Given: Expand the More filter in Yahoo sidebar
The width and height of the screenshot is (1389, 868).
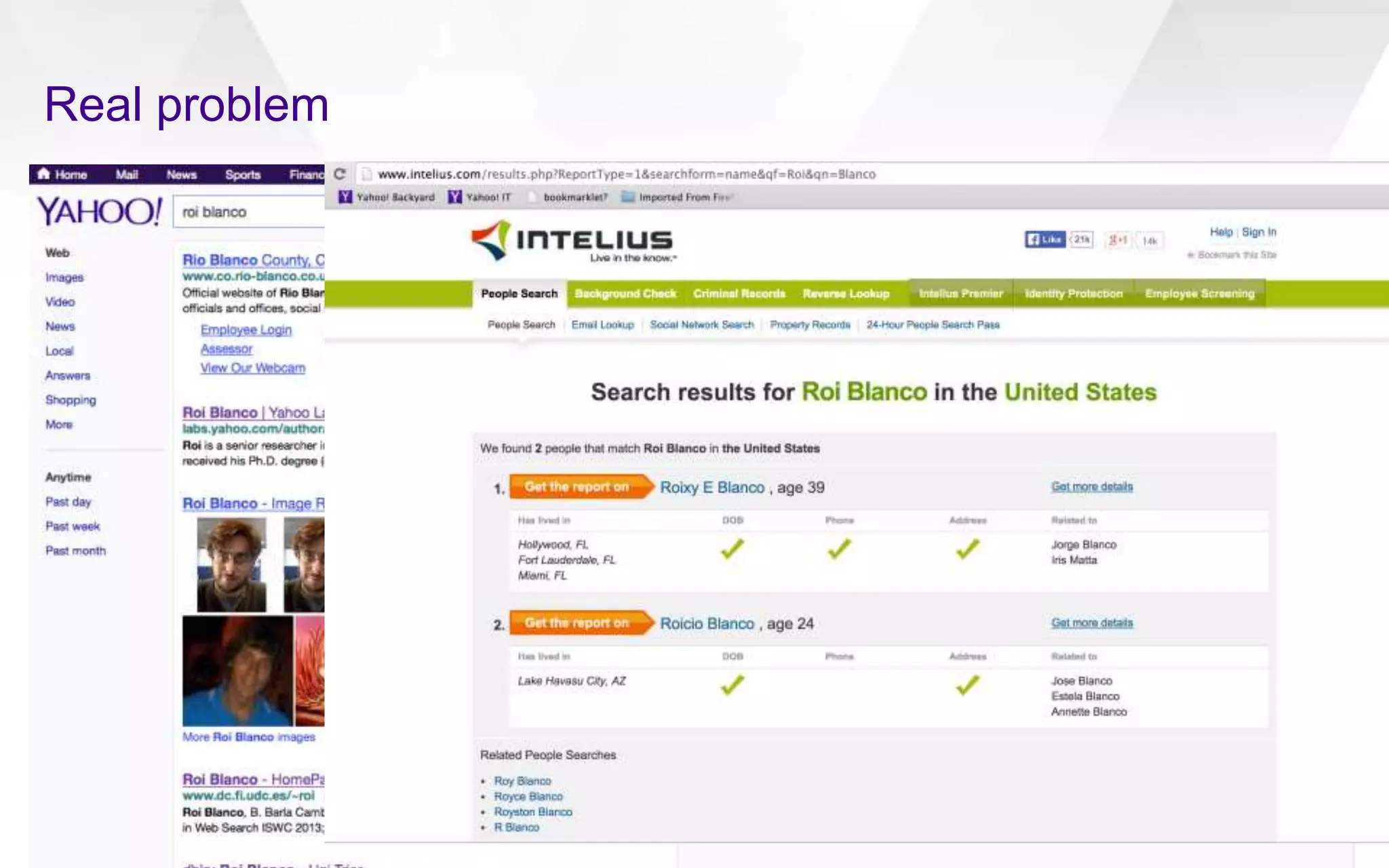Looking at the screenshot, I should click(x=59, y=425).
